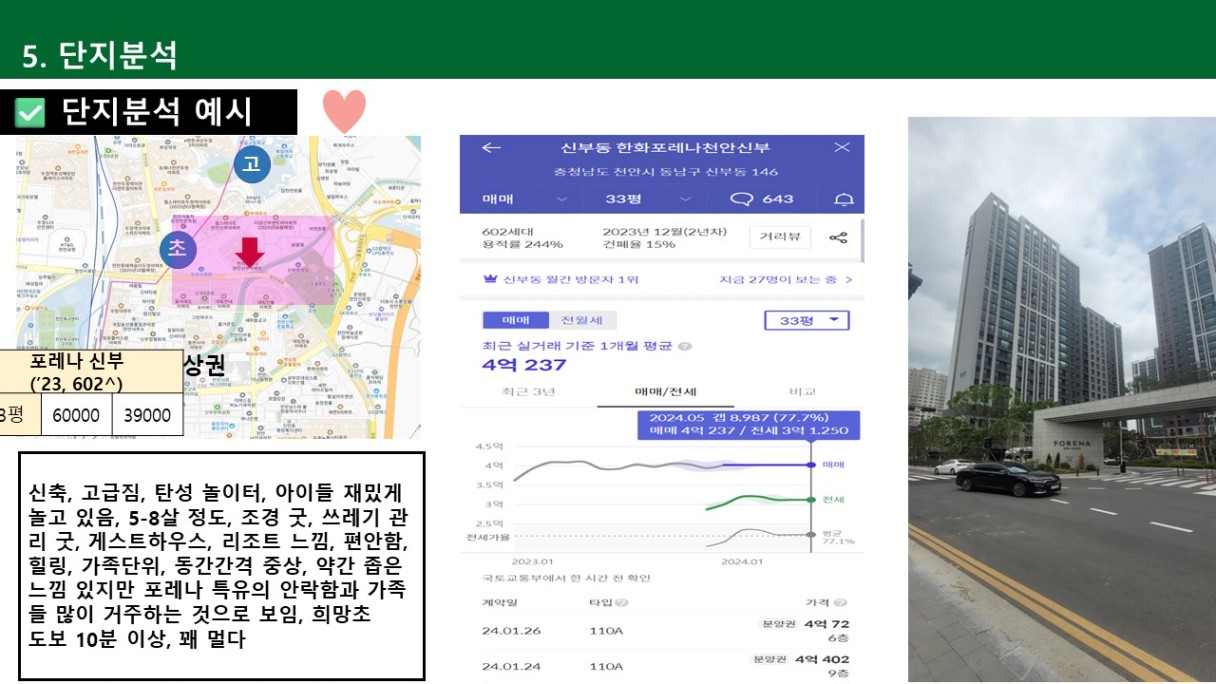Click the blue 매매 data point on chart
Viewport: 1216px width, 684px height.
pos(810,464)
